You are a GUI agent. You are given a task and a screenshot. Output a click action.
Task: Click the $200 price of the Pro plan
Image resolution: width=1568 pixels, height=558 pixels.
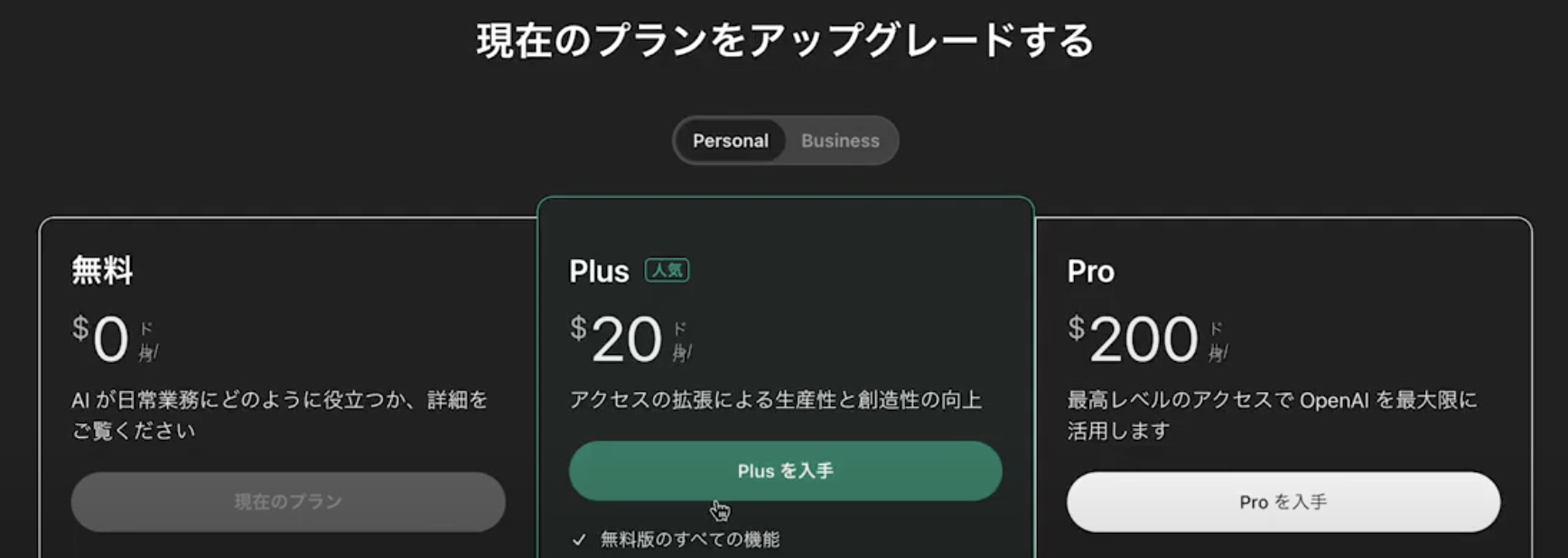pos(1133,339)
